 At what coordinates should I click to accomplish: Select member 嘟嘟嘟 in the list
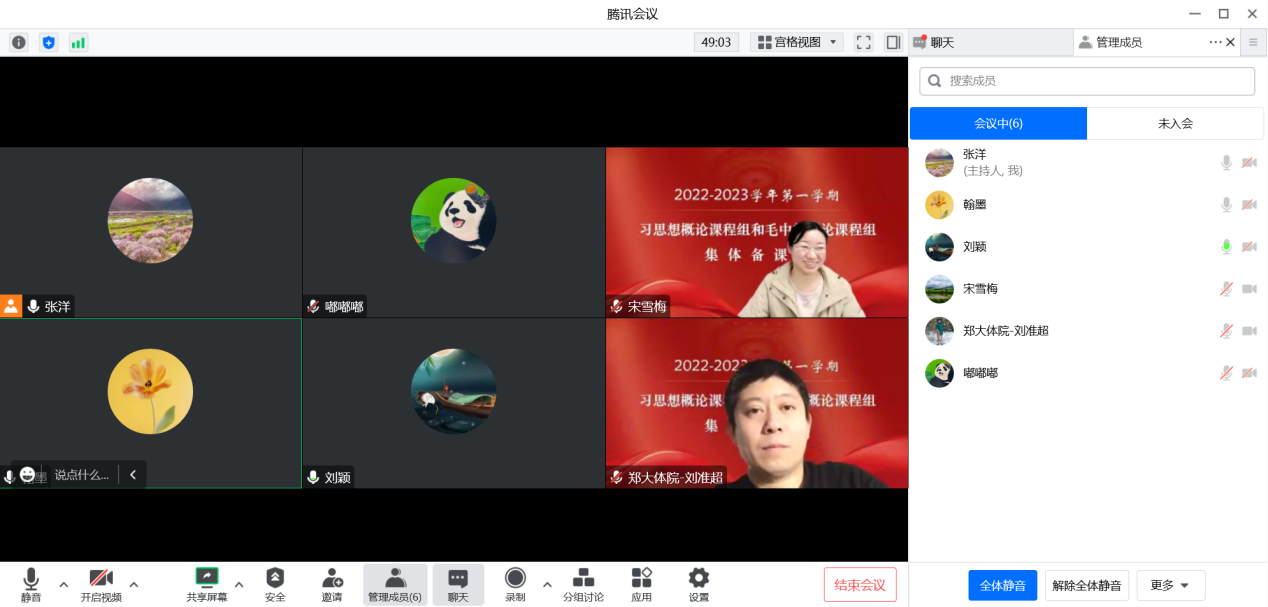coord(1087,372)
